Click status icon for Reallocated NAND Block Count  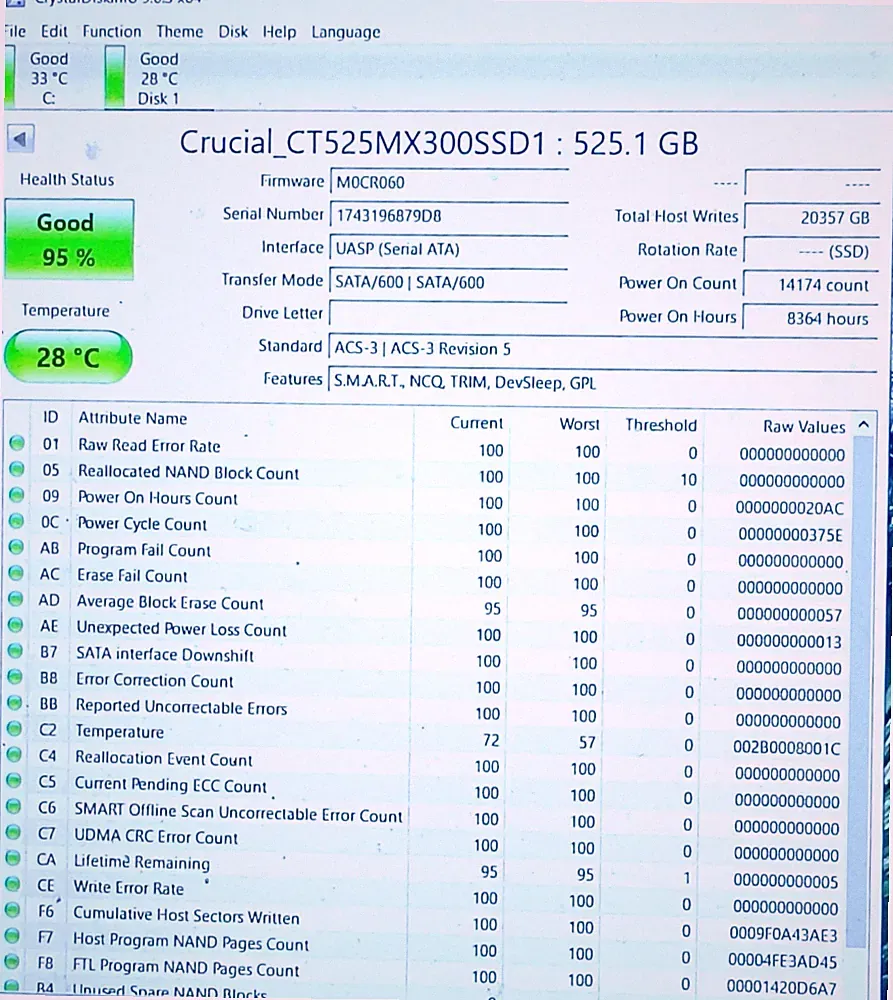coord(17,469)
